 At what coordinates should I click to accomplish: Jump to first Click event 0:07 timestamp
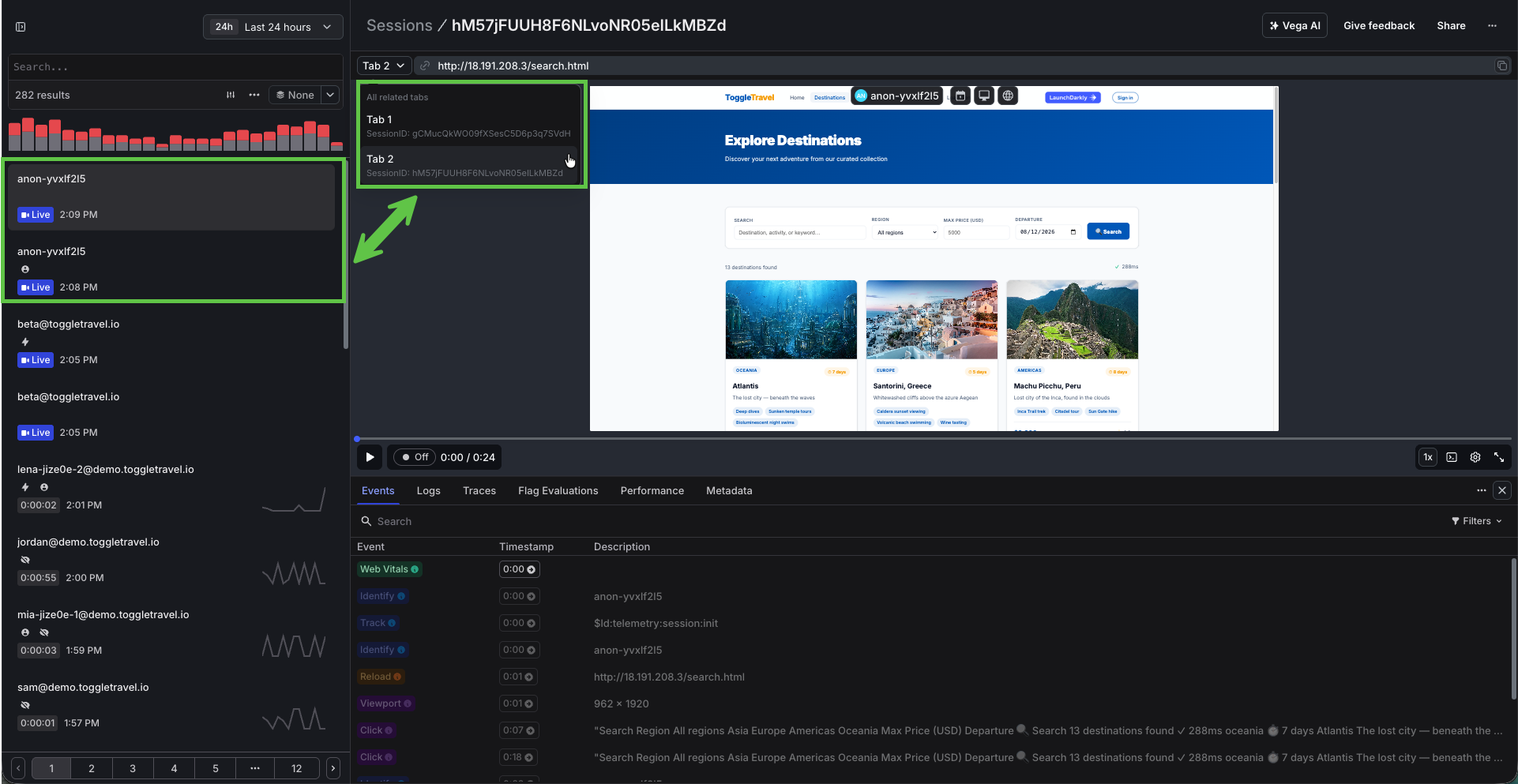[518, 730]
